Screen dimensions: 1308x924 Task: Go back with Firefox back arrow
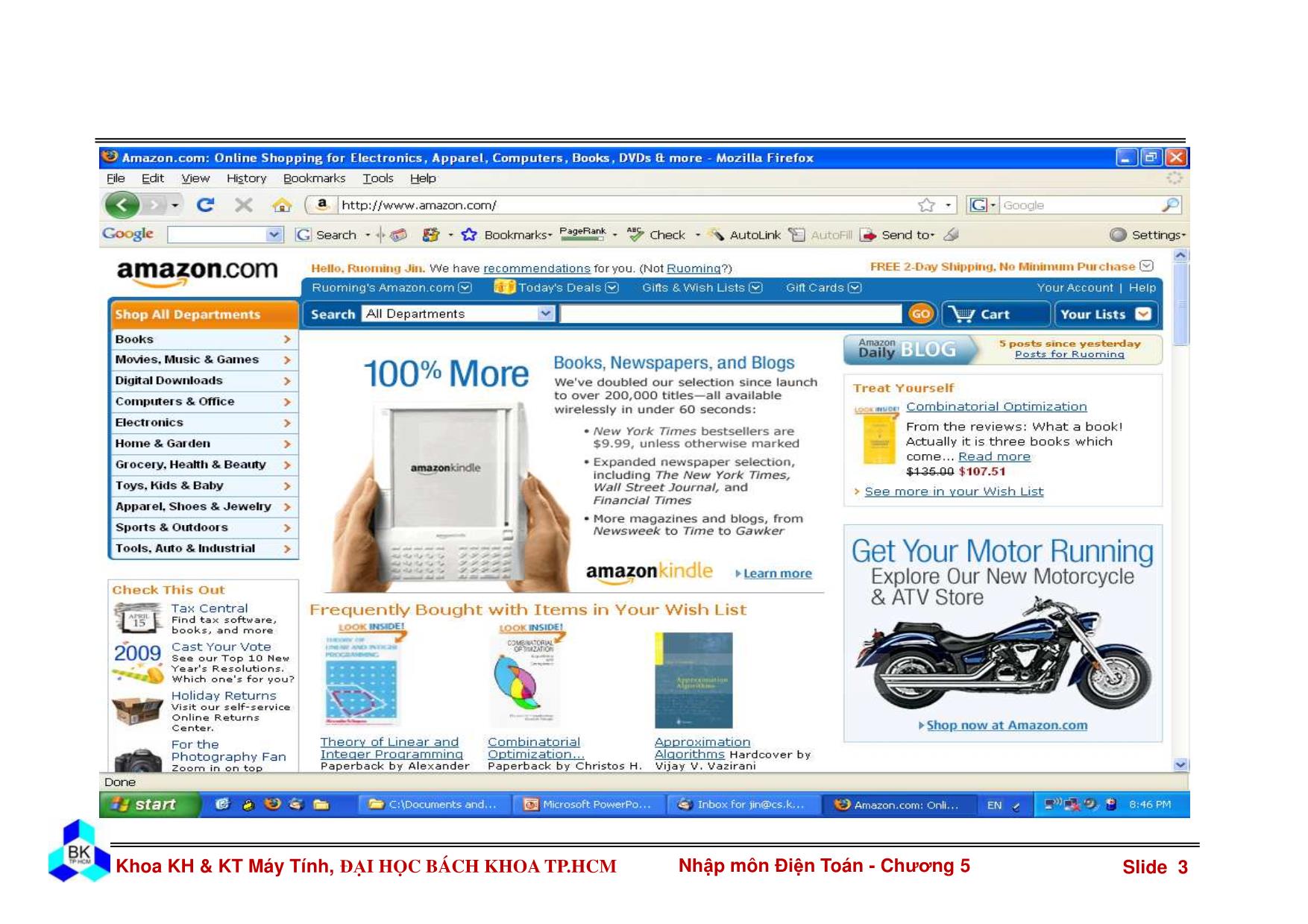[122, 205]
